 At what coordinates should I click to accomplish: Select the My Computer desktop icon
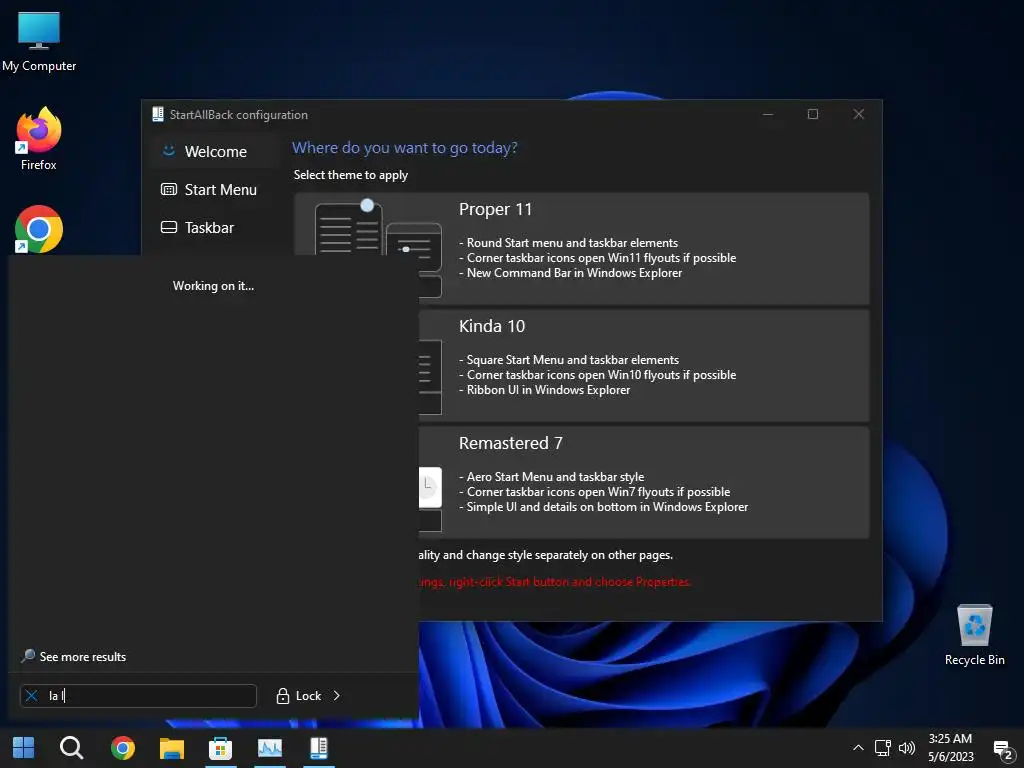39,41
